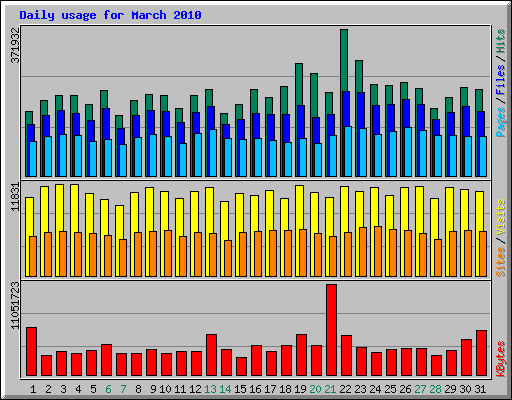Viewport: 512px width, 400px height.
Task: Click the green hits bar for day 20
Action: [314, 95]
